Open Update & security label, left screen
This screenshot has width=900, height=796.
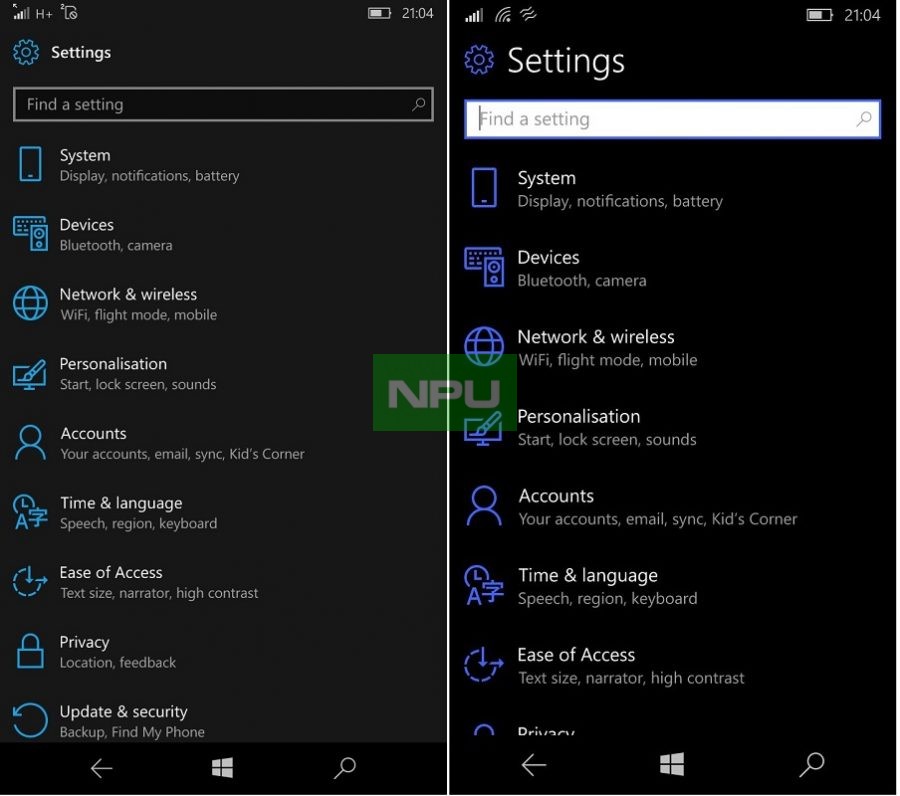[x=123, y=712]
